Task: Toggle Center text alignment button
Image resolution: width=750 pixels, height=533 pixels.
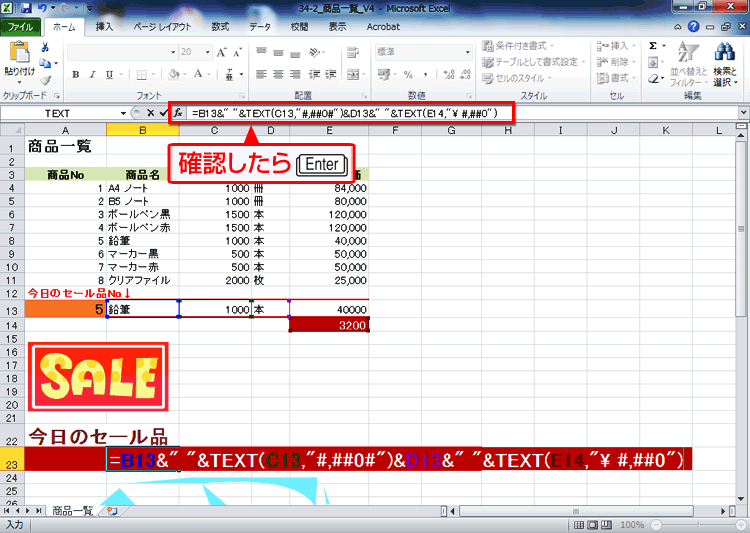Action: click(278, 74)
